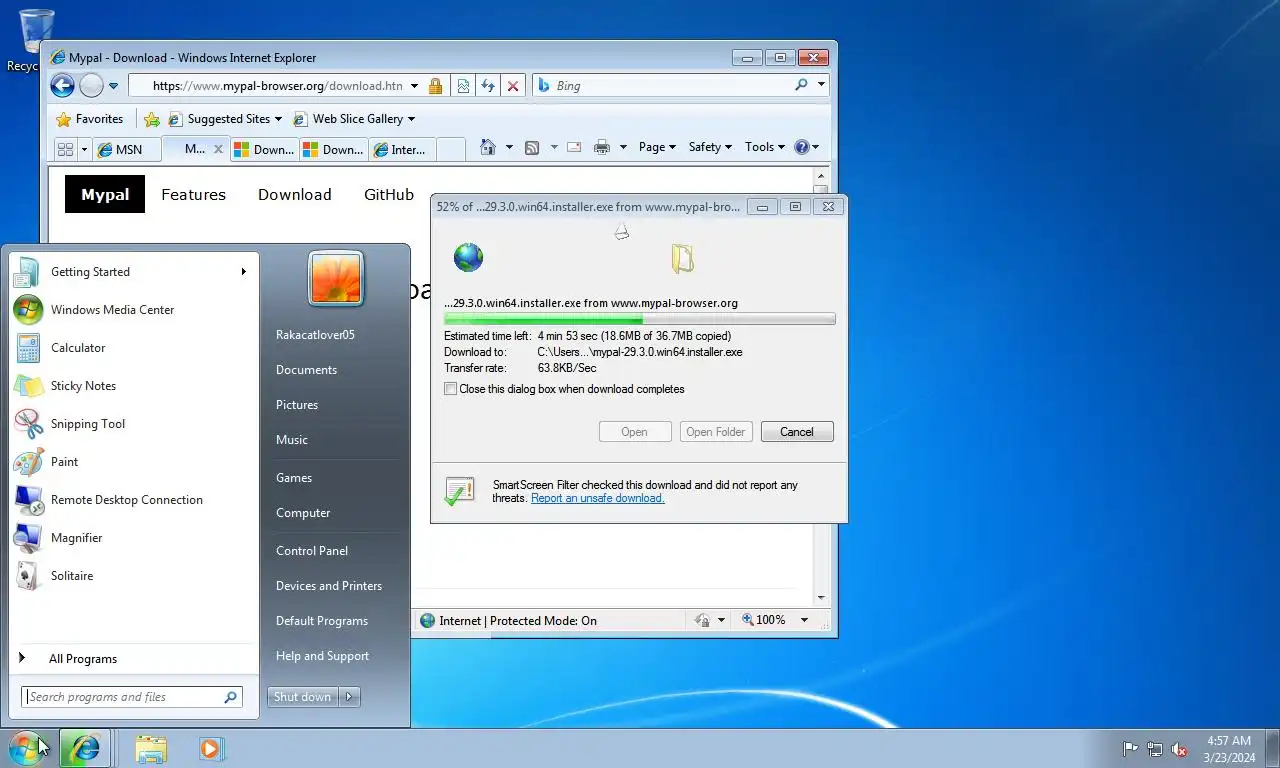Viewport: 1280px width, 768px height.
Task: Toggle Compatibility View icon
Action: pyautogui.click(x=464, y=86)
